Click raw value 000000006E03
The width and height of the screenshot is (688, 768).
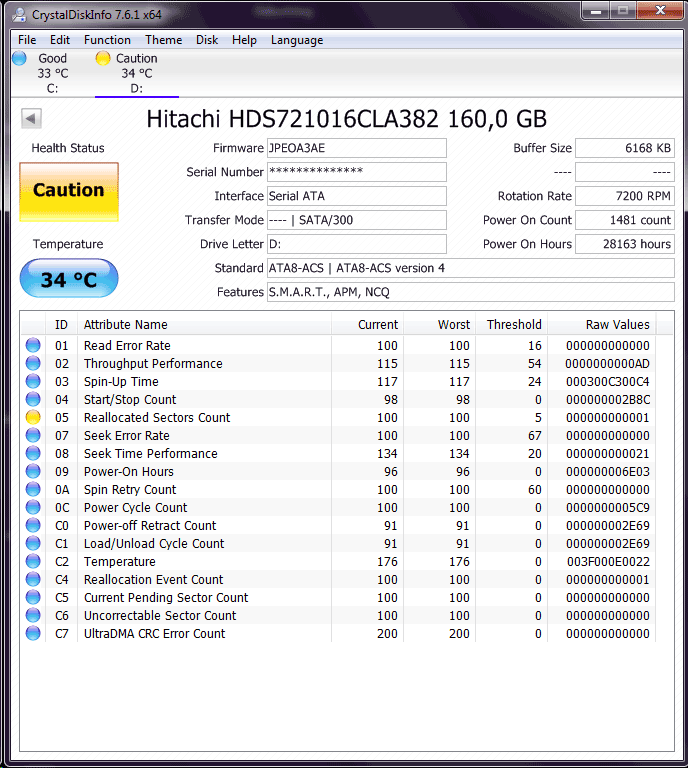(x=608, y=472)
